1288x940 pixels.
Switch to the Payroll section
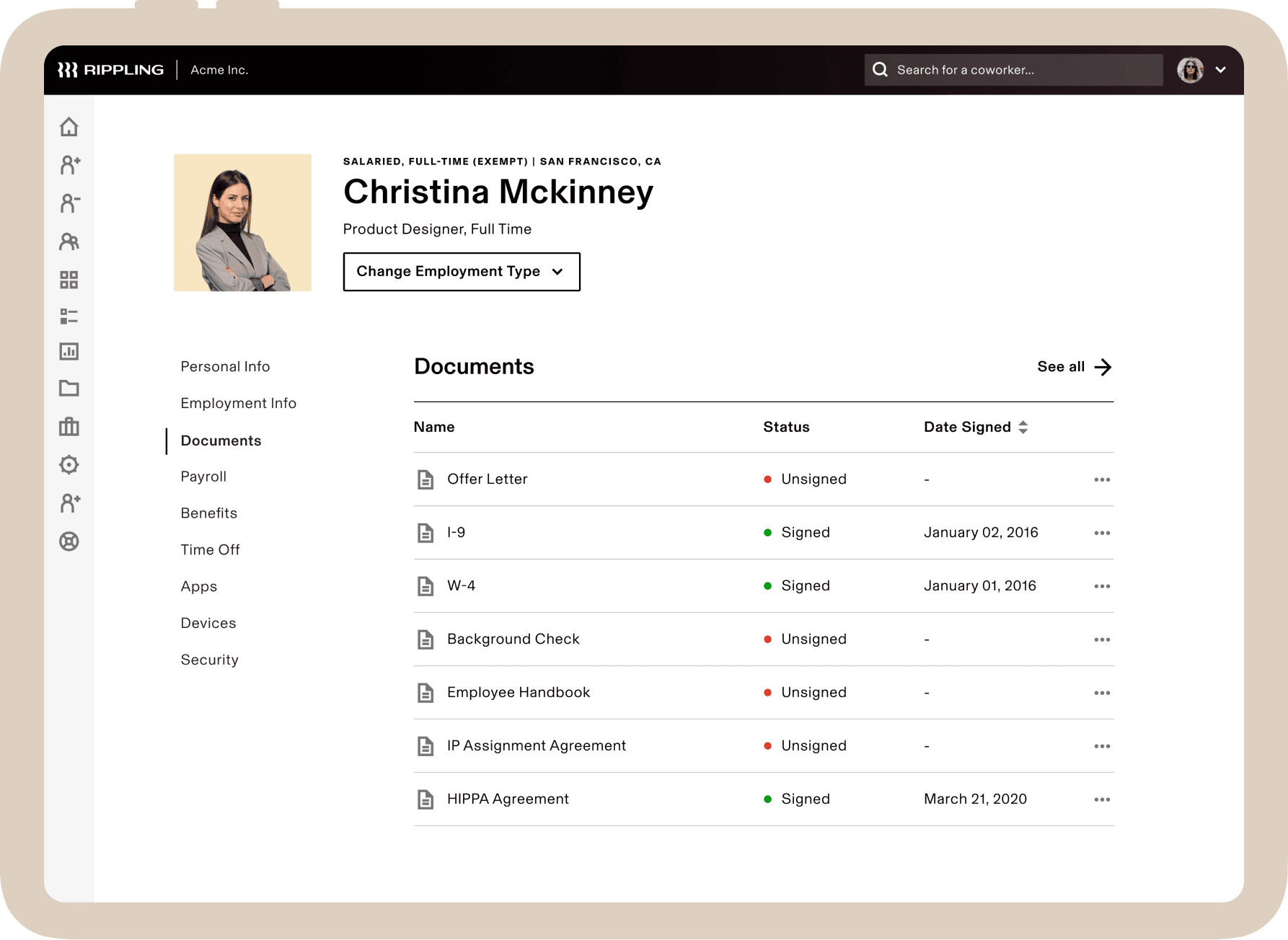click(203, 476)
